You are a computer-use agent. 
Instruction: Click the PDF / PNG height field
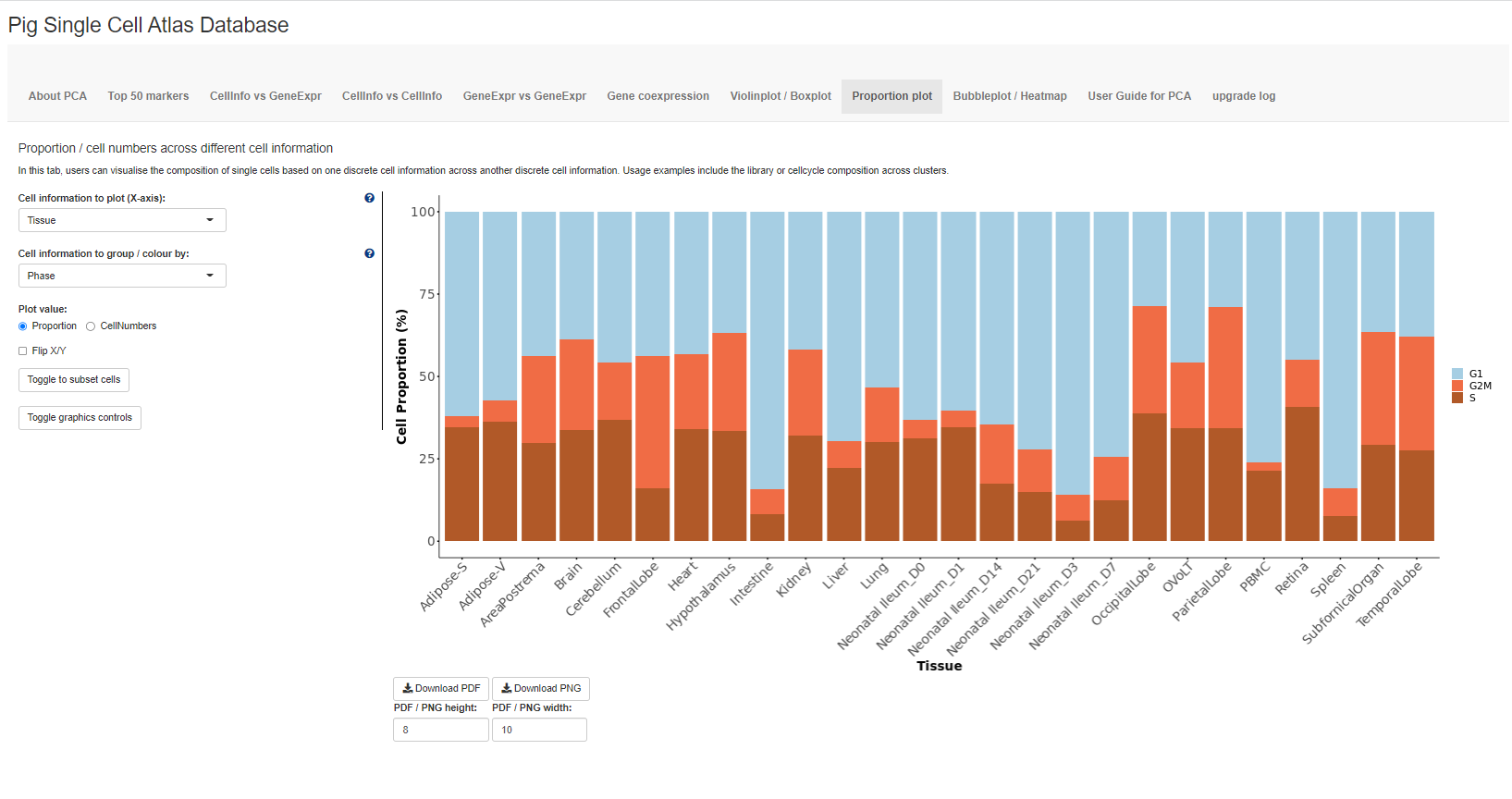(441, 730)
